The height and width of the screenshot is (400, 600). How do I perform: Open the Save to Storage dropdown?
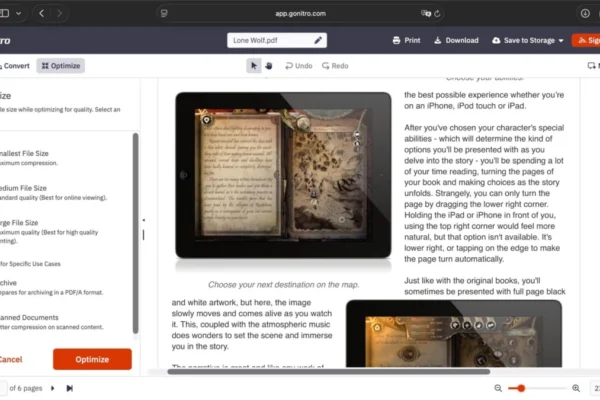528,40
